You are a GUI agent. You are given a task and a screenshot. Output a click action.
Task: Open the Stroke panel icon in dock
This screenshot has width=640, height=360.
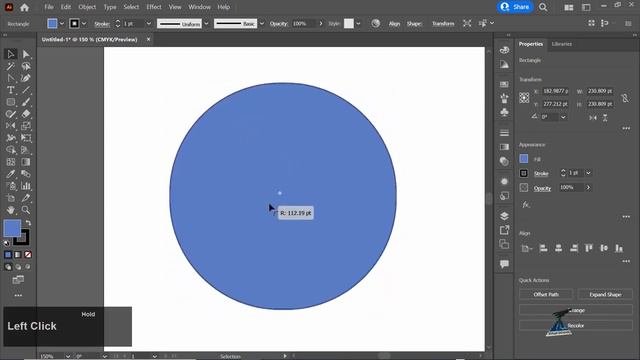click(504, 133)
